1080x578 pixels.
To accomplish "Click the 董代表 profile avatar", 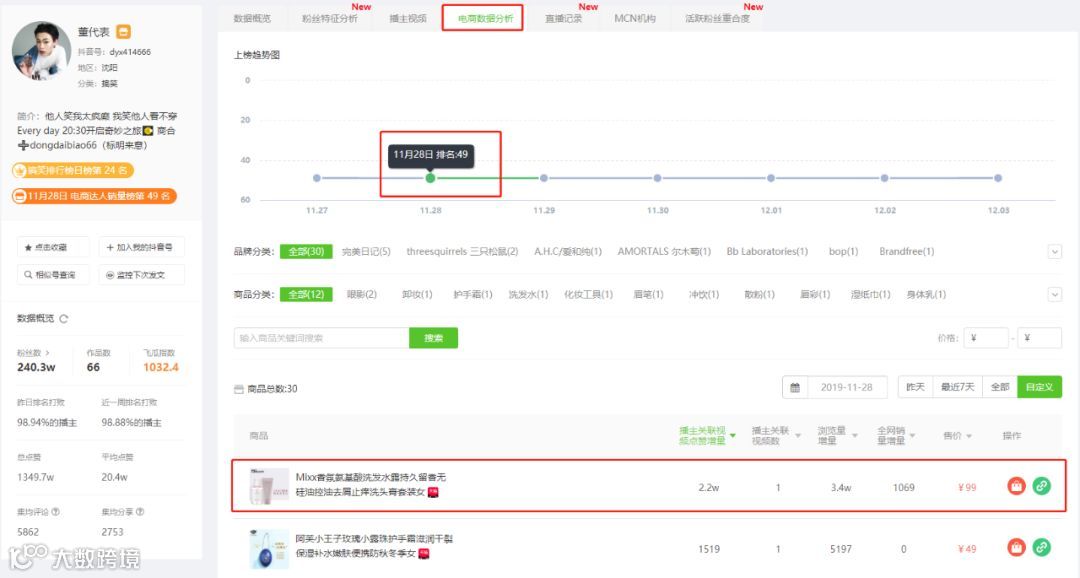I will point(42,50).
